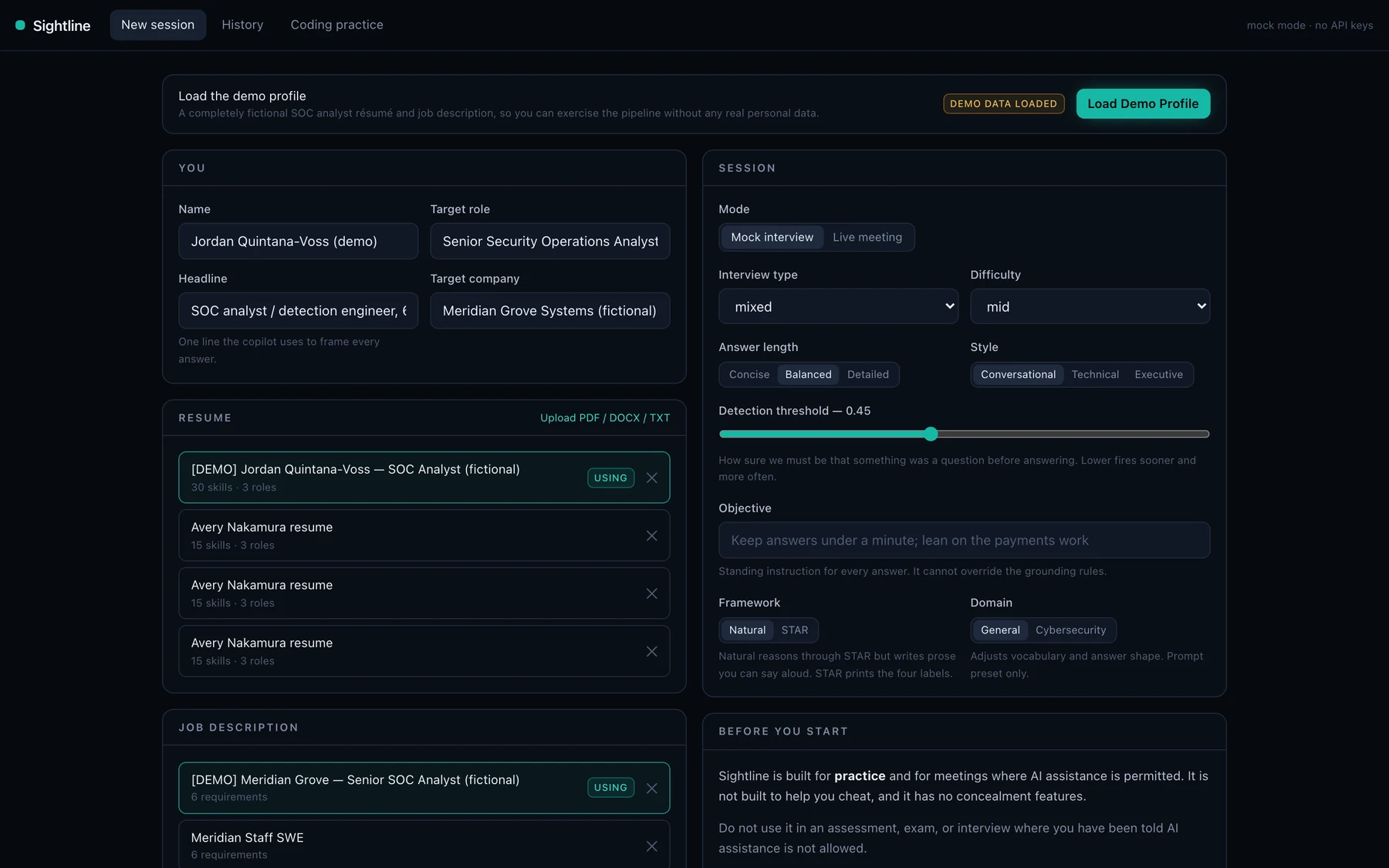Screen dimensions: 1389x868
Task: Select the Meridian Staff SWE job description
Action: click(x=424, y=846)
